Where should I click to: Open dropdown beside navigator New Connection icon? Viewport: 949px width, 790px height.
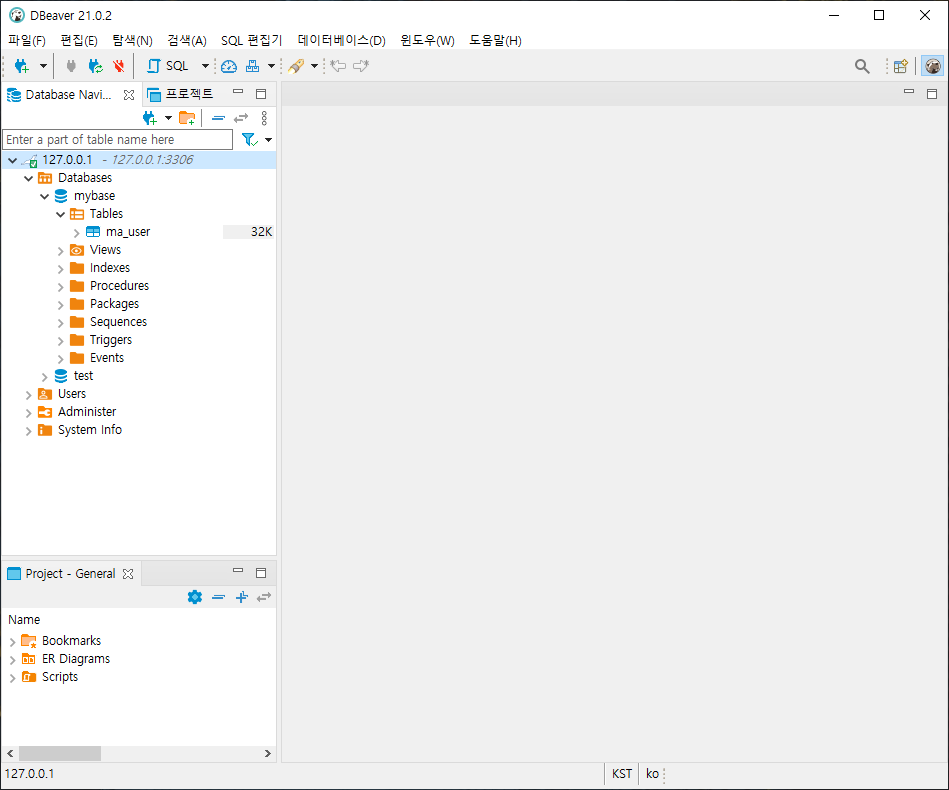point(168,118)
